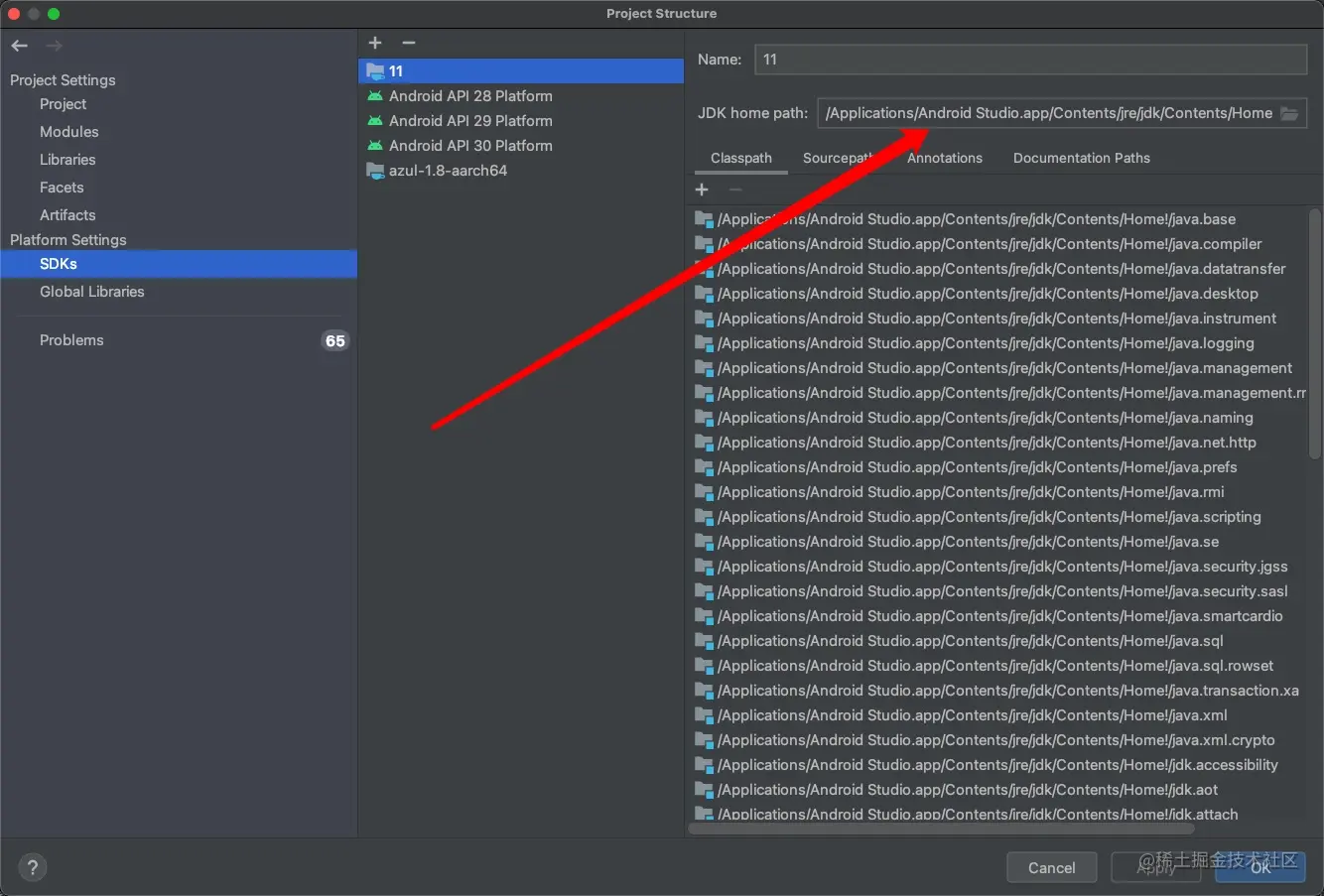Select the java.smartcardio classpath row
Image resolution: width=1324 pixels, height=896 pixels.
[997, 616]
